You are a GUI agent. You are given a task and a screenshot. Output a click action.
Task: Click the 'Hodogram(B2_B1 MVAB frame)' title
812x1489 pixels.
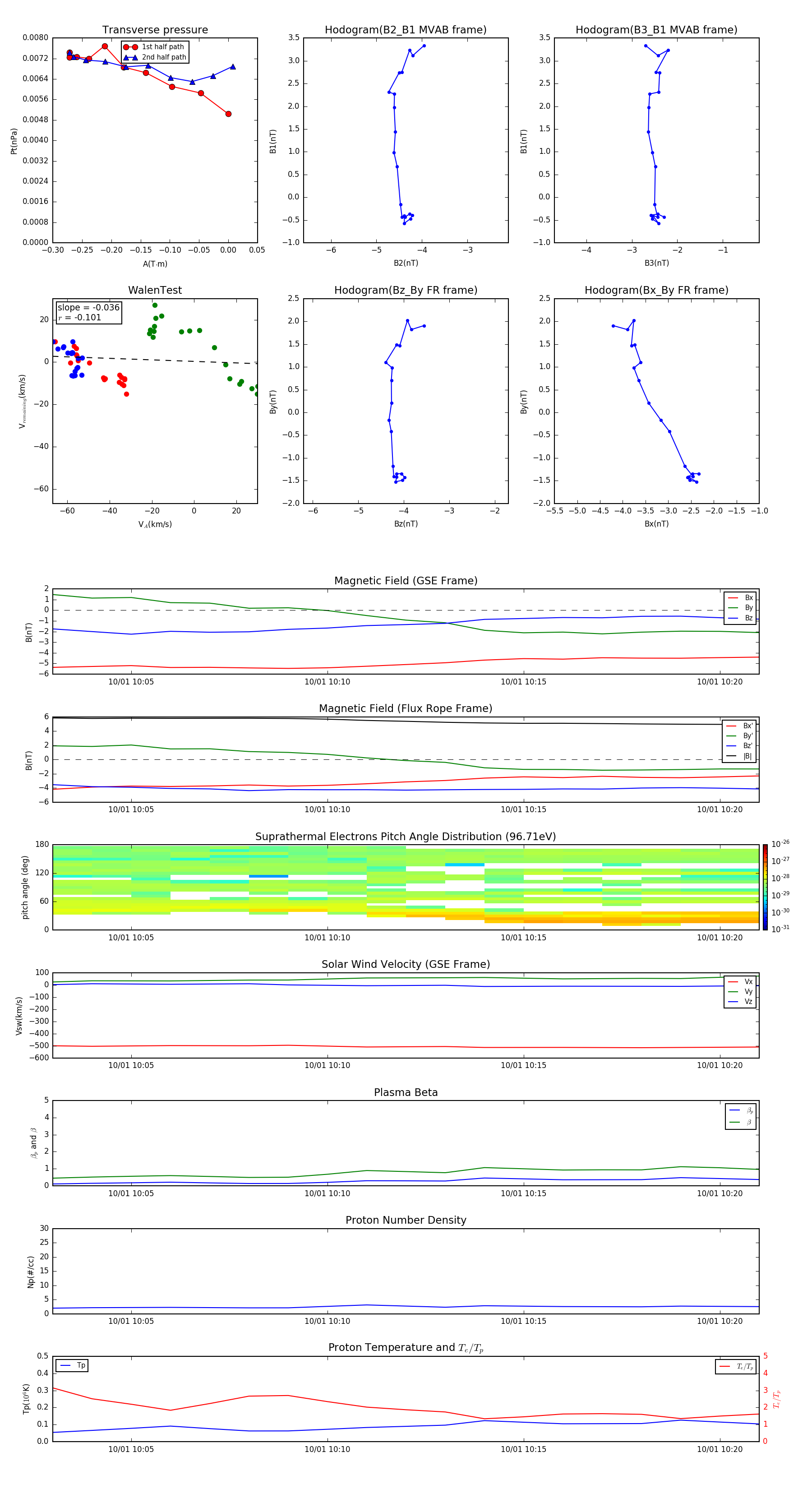[406, 30]
